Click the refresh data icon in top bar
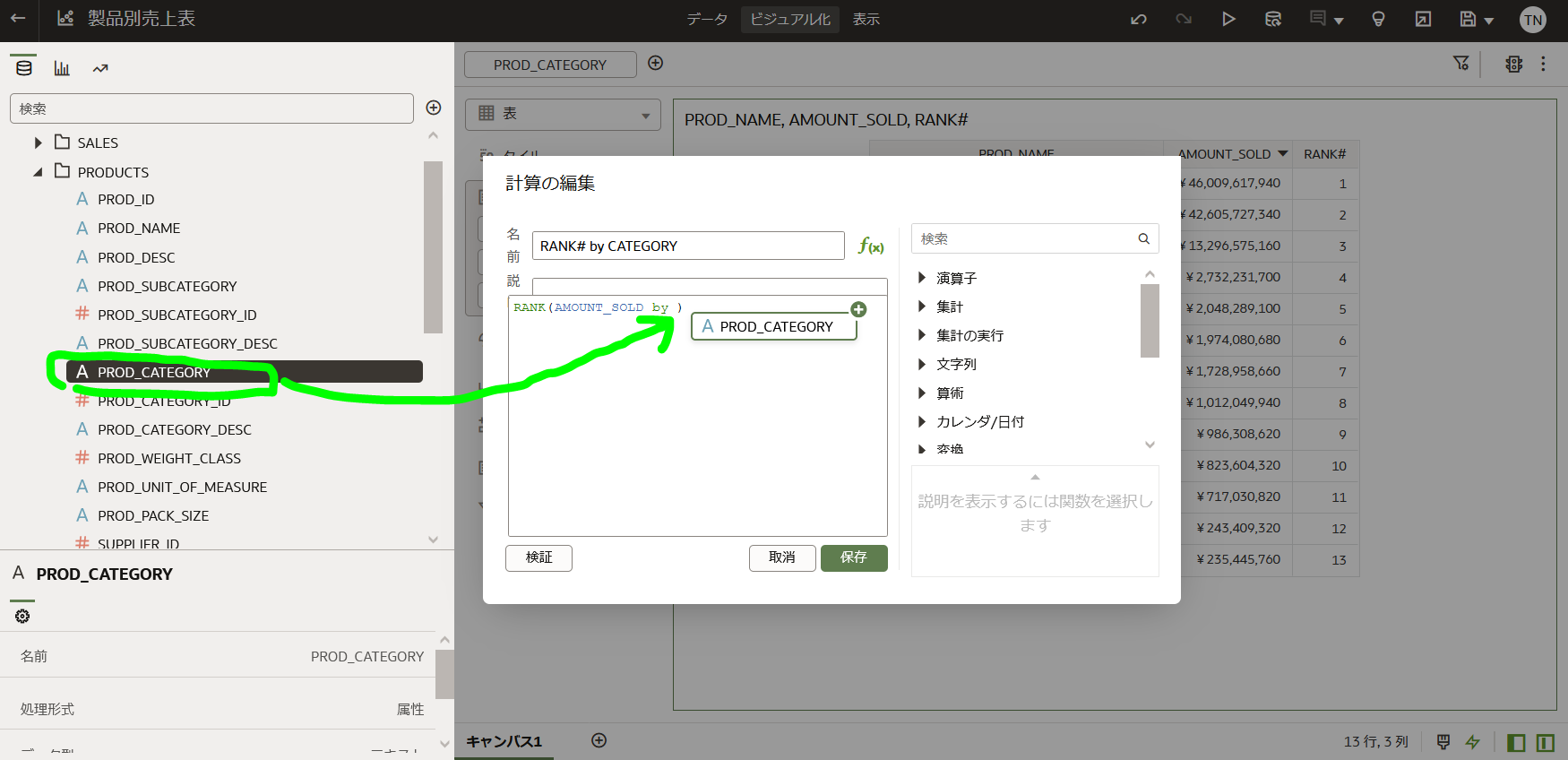This screenshot has height=760, width=1568. pos(1273,19)
